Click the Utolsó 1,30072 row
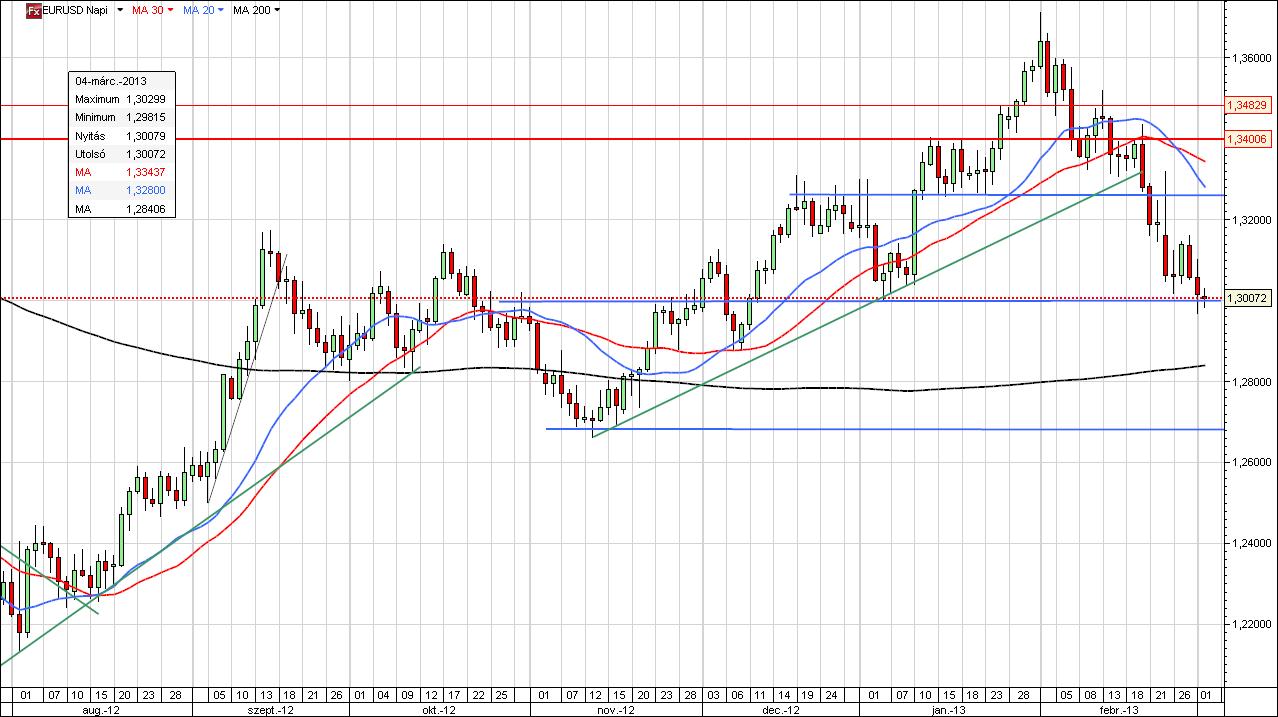The image size is (1278, 717). pos(121,154)
